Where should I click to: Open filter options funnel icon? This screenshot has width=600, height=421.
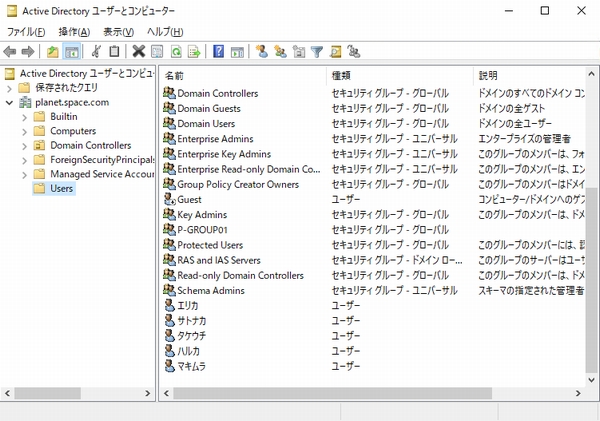pyautogui.click(x=317, y=51)
